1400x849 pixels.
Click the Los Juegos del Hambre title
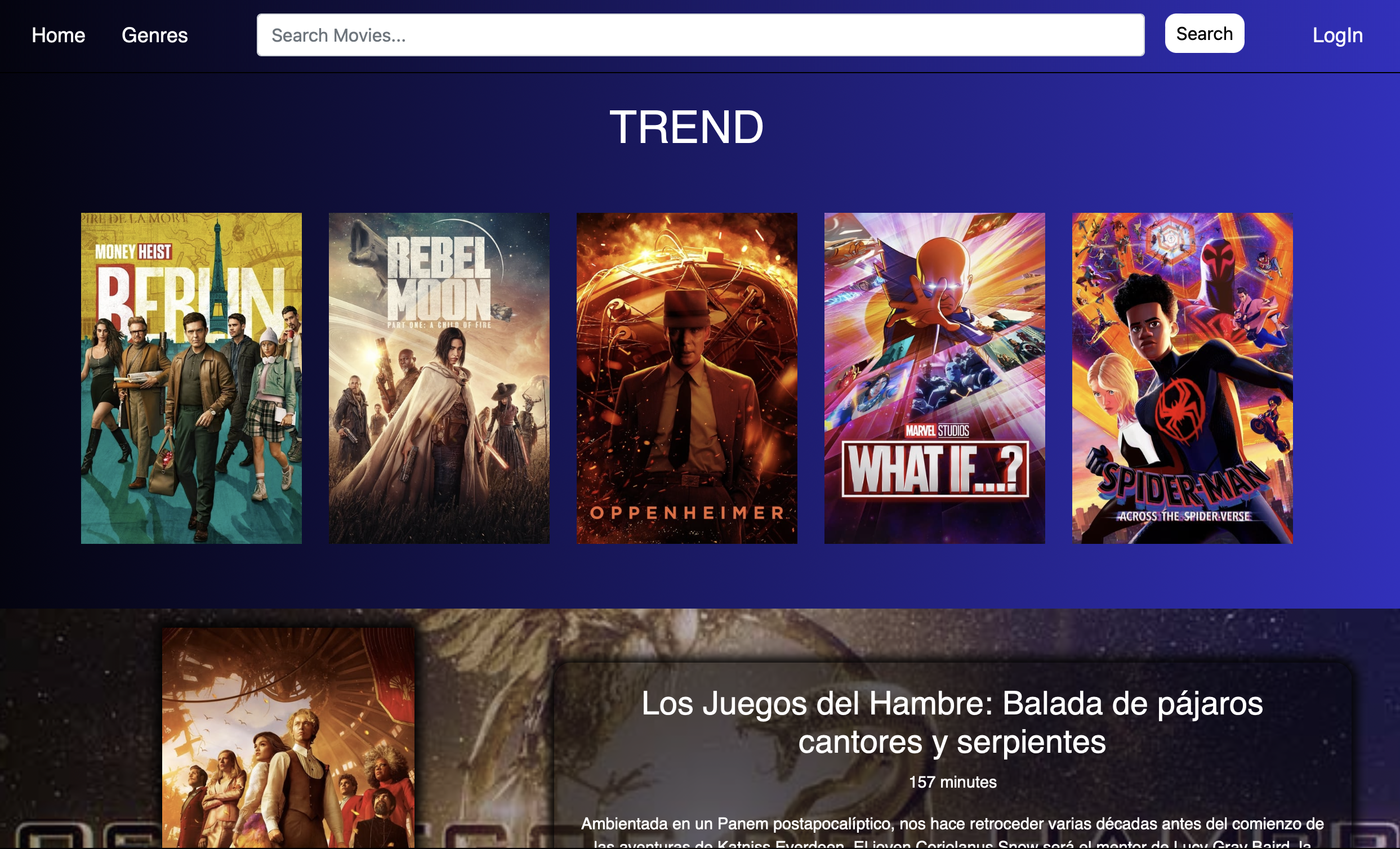point(952,722)
